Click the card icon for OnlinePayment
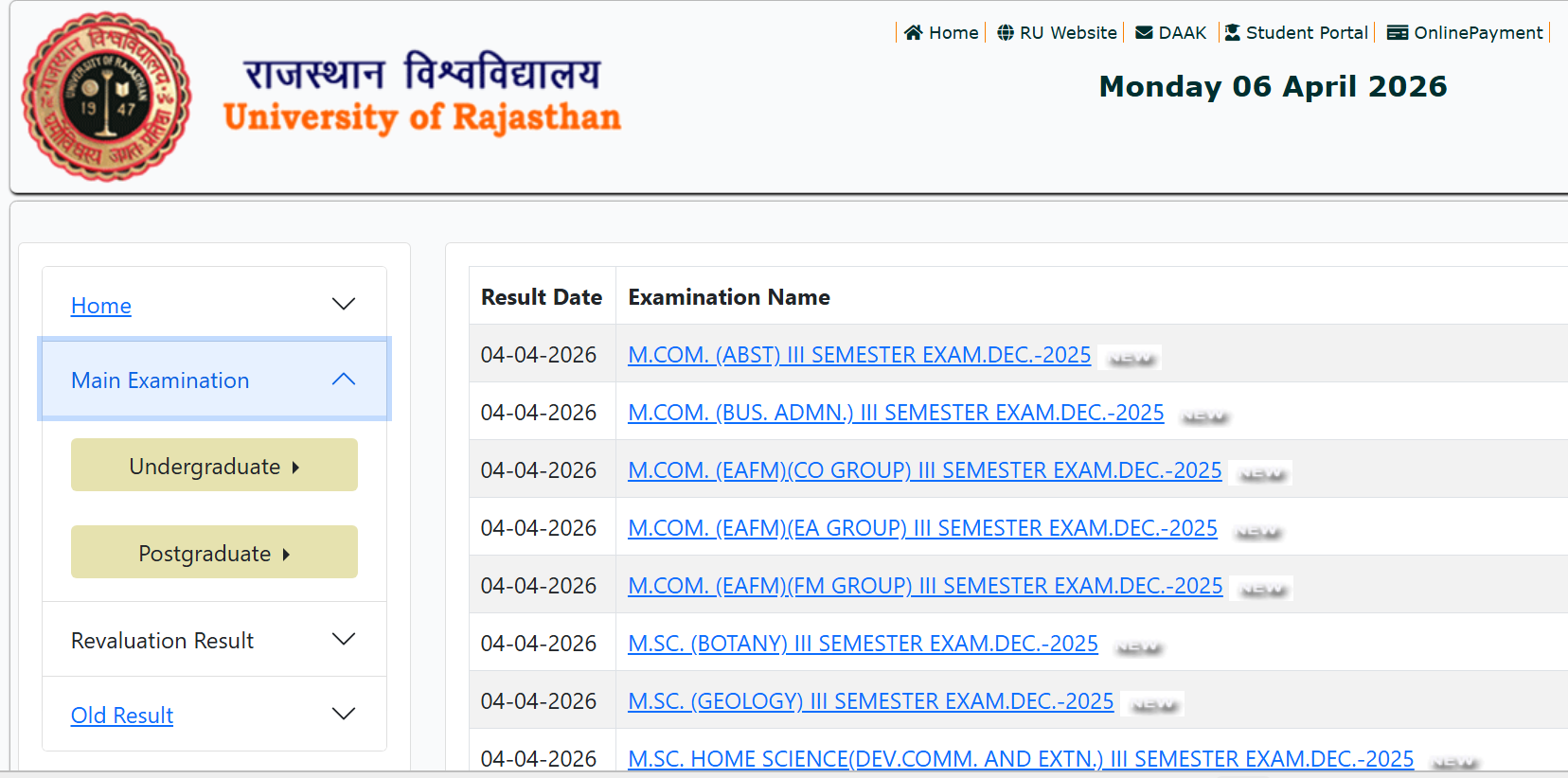This screenshot has height=778, width=1568. coord(1398,33)
